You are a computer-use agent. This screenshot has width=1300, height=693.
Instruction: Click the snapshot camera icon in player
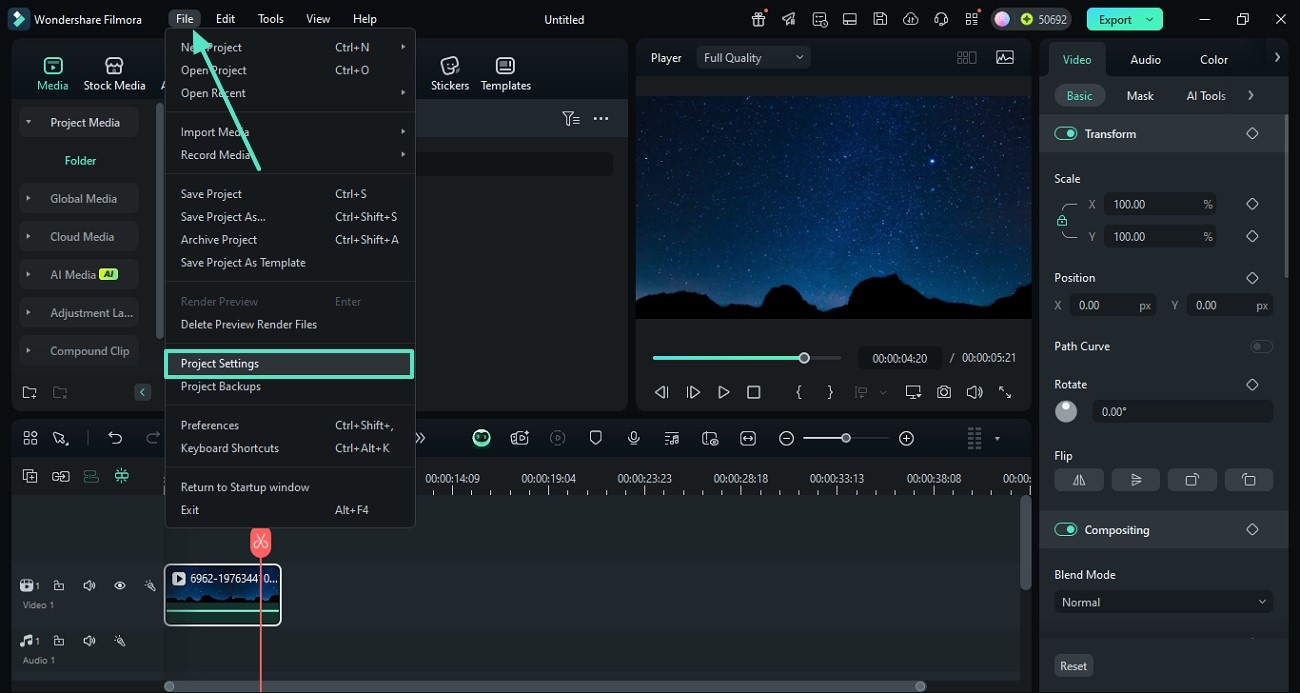[x=944, y=393]
